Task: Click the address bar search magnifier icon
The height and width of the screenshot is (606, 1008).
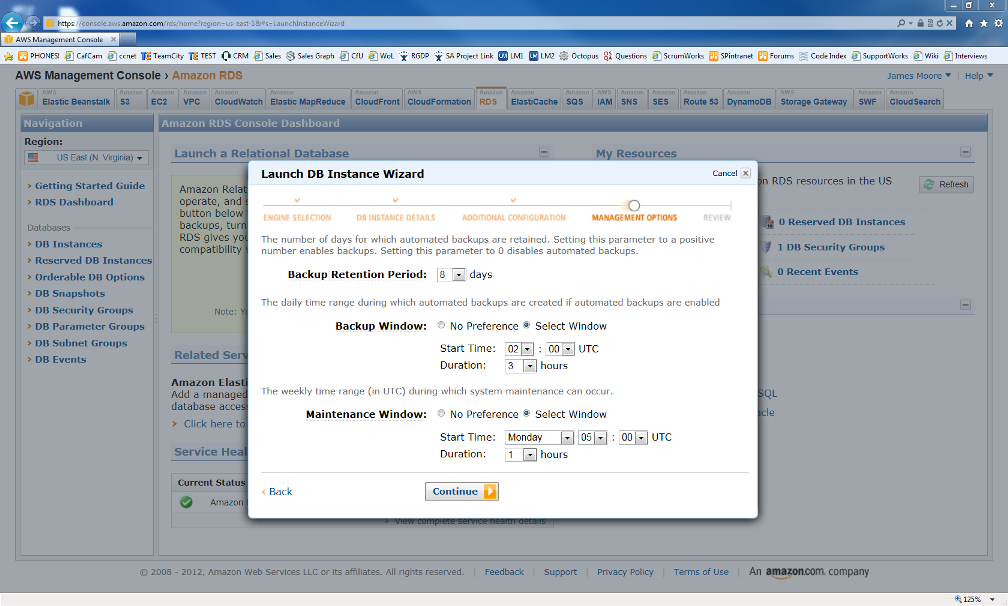Action: (x=901, y=23)
